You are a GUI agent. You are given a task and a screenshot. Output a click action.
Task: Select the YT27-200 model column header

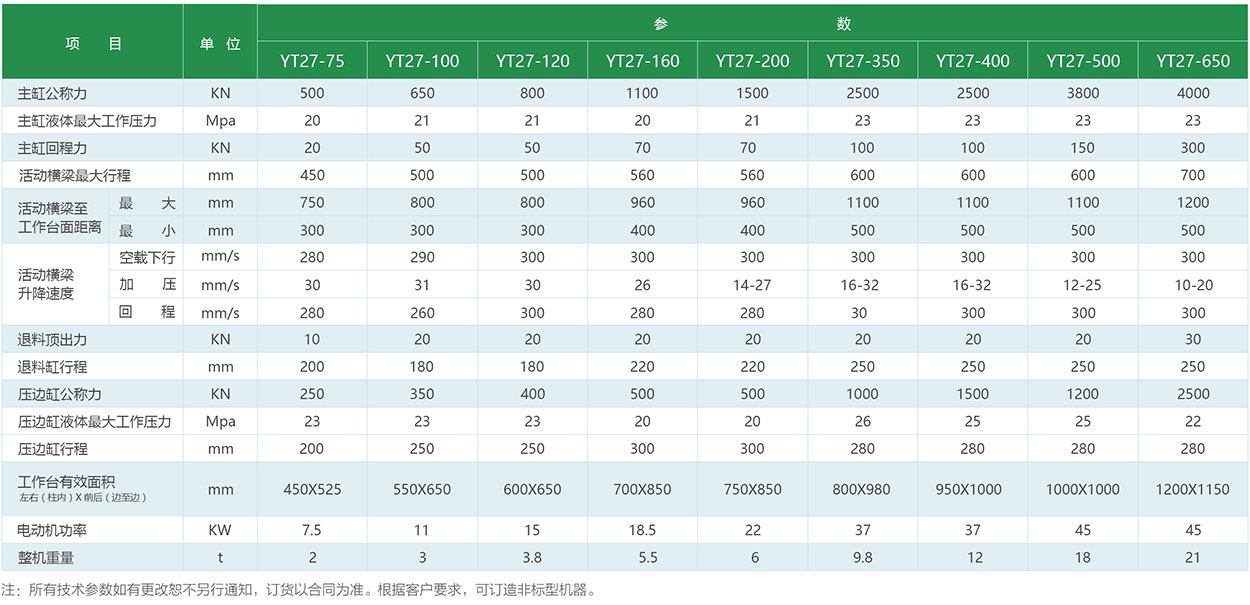752,61
